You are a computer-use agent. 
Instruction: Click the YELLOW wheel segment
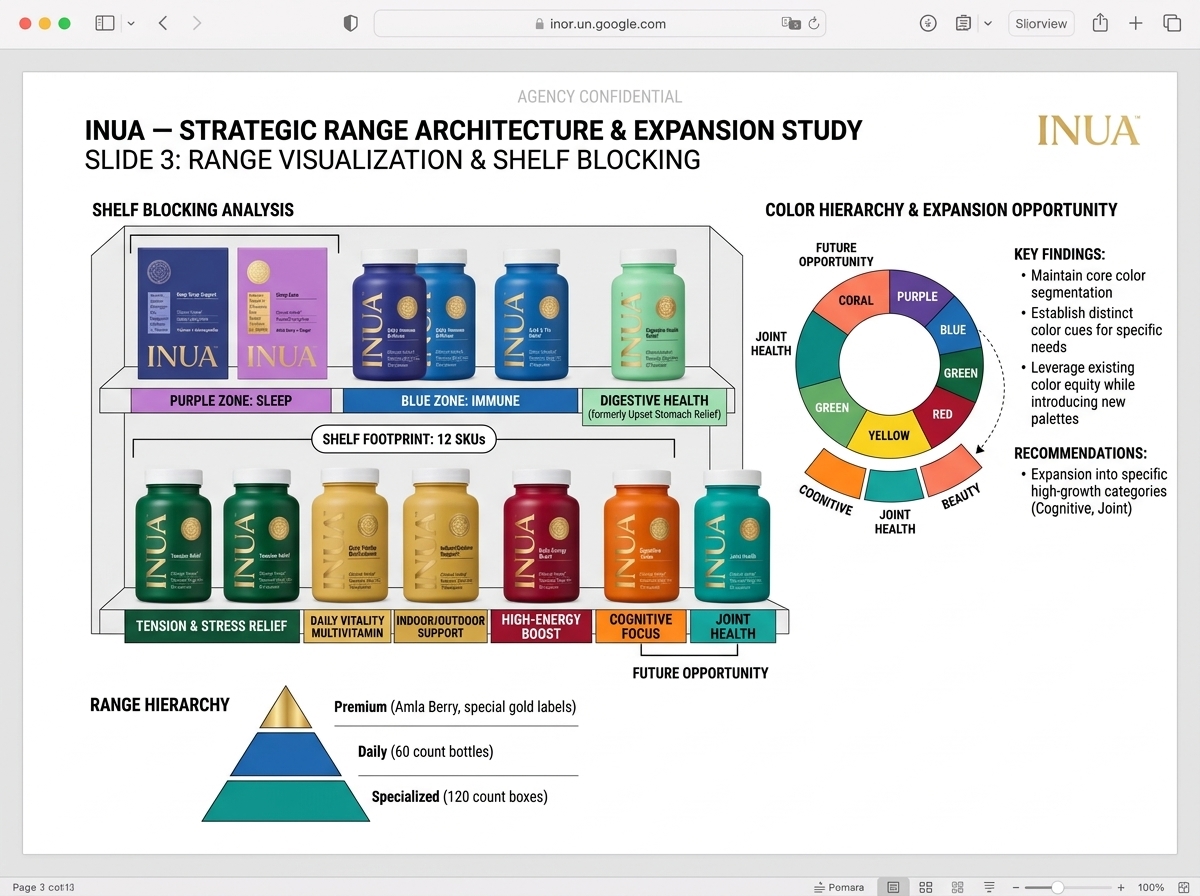pos(888,435)
